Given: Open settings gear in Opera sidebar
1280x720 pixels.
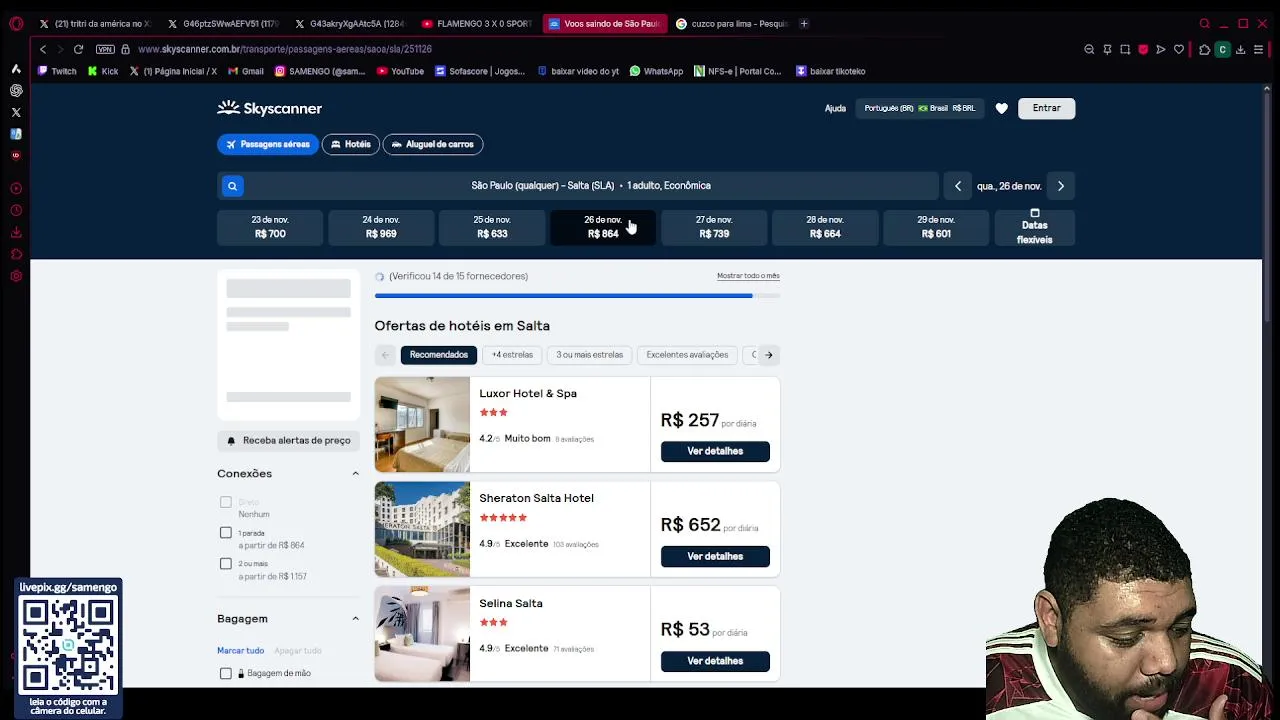Looking at the screenshot, I should [x=16, y=276].
